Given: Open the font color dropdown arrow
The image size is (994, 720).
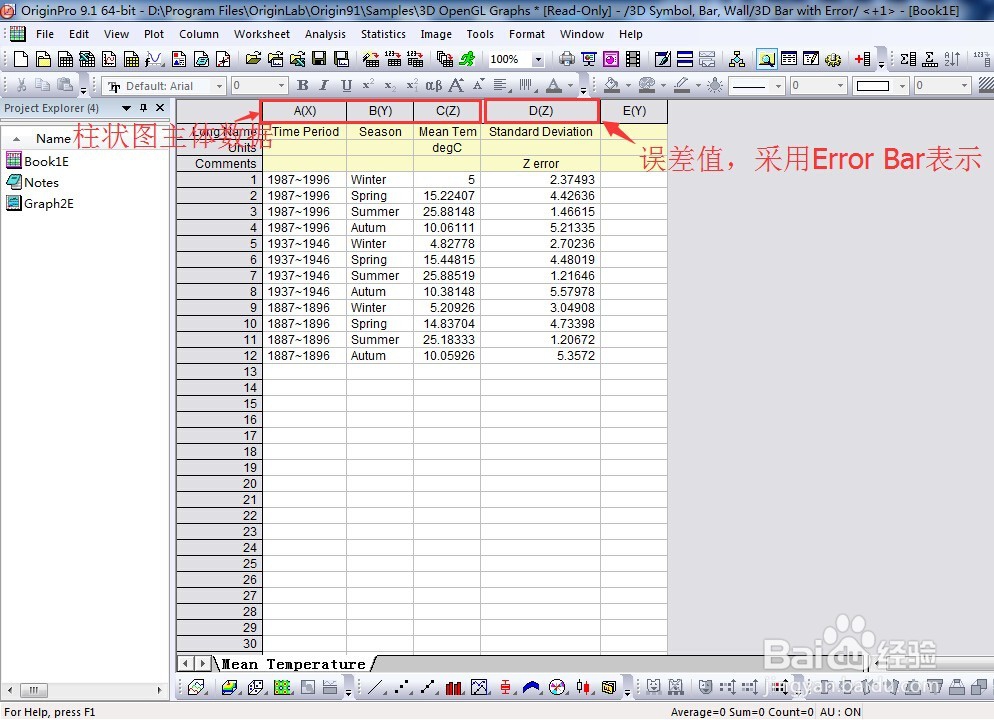Looking at the screenshot, I should tap(570, 86).
